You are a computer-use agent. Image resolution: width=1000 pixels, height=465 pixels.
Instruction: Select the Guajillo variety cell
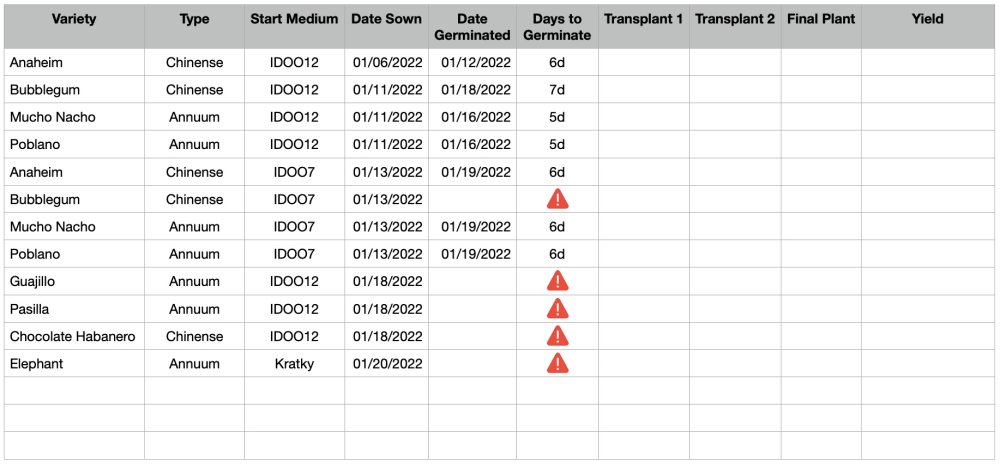[74, 281]
